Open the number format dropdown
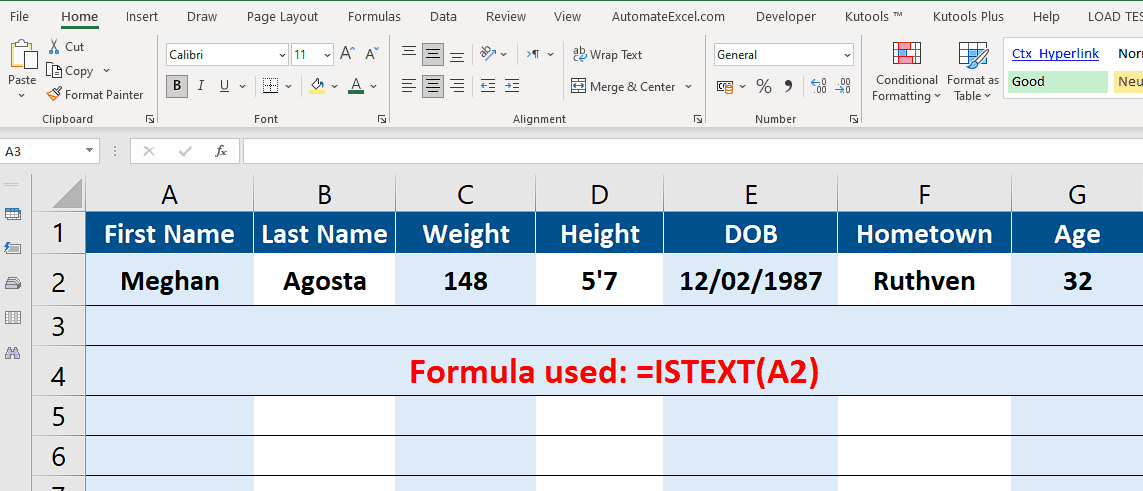The image size is (1143, 491). pos(847,55)
